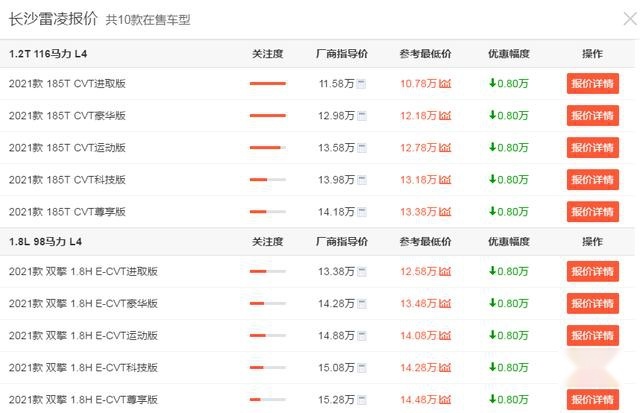Image resolution: width=640 pixels, height=413 pixels.
Task: Select model 2021款 185T CVT豪华版
Action: click(x=67, y=115)
